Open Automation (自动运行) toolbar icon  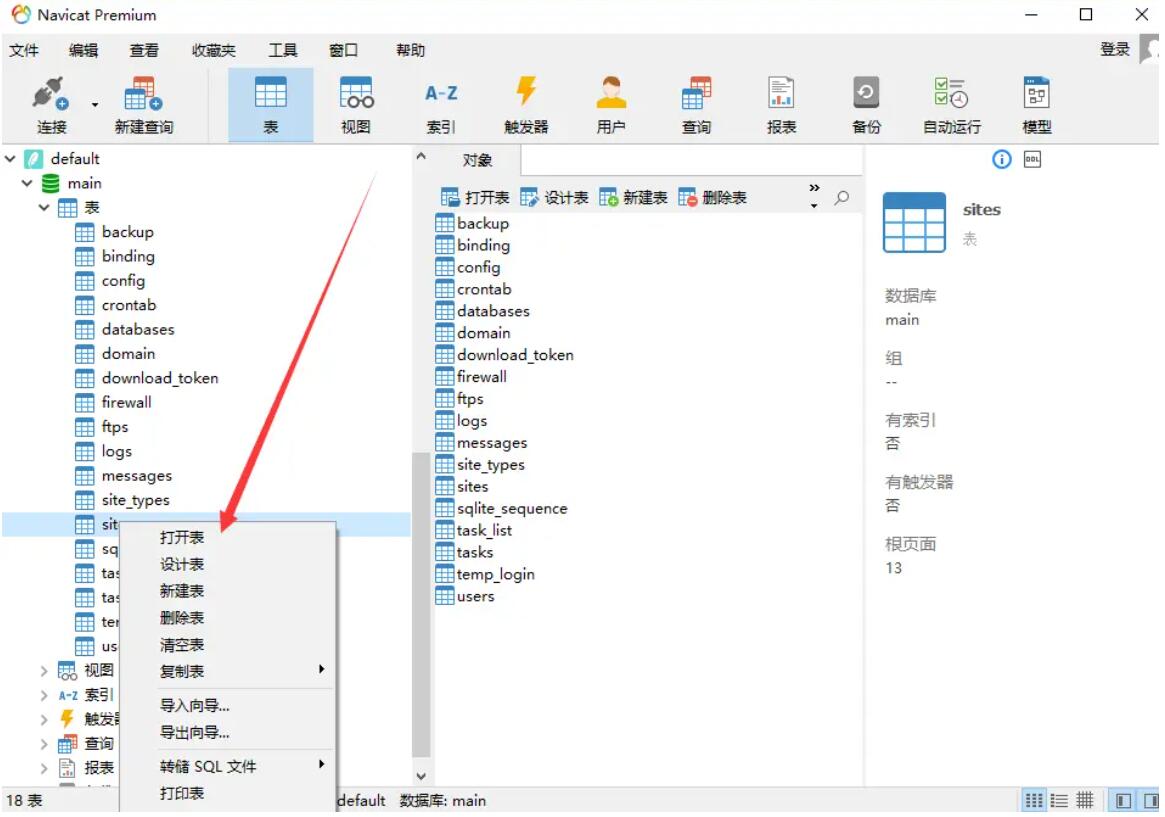pos(951,96)
